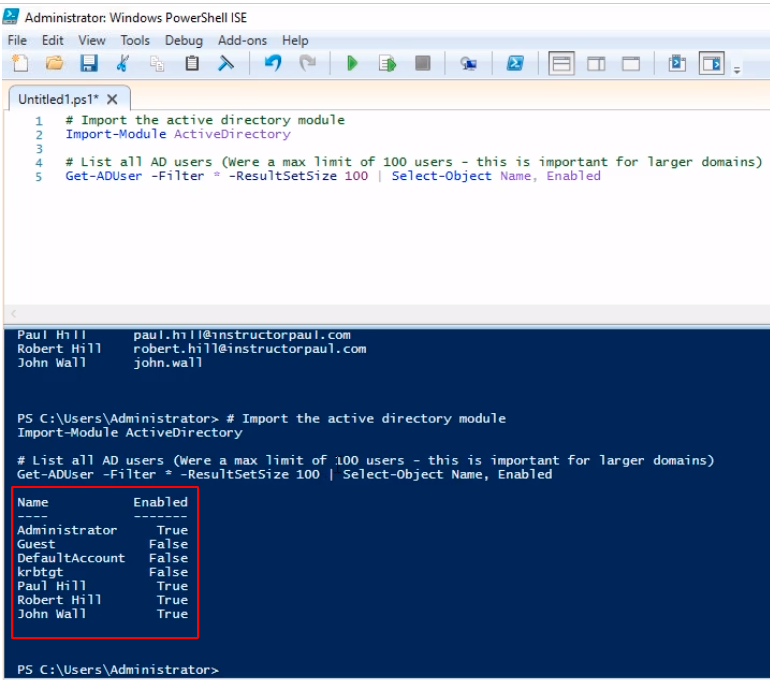Stop operation with the square icon
The image size is (770, 680).
[422, 63]
